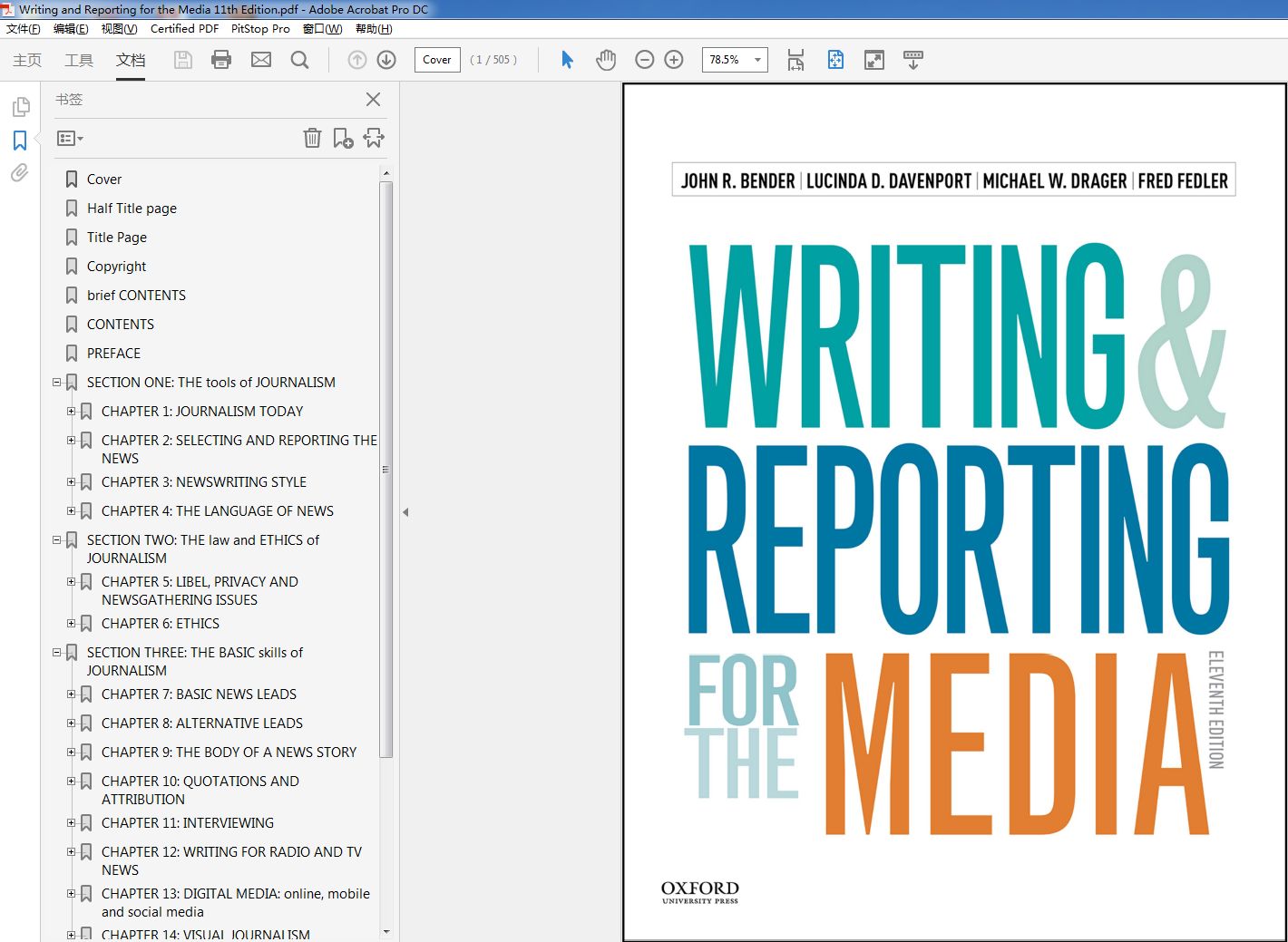Open Page Thumbnails sidebar panel
The height and width of the screenshot is (942, 1288).
click(x=20, y=108)
